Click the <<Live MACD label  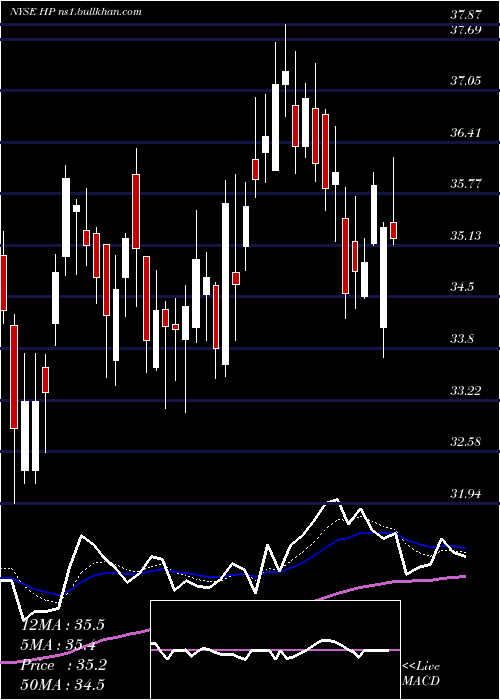click(x=421, y=674)
